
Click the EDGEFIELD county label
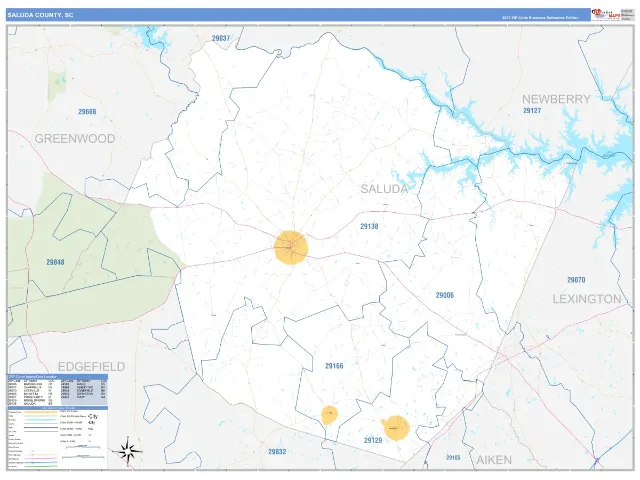point(91,367)
